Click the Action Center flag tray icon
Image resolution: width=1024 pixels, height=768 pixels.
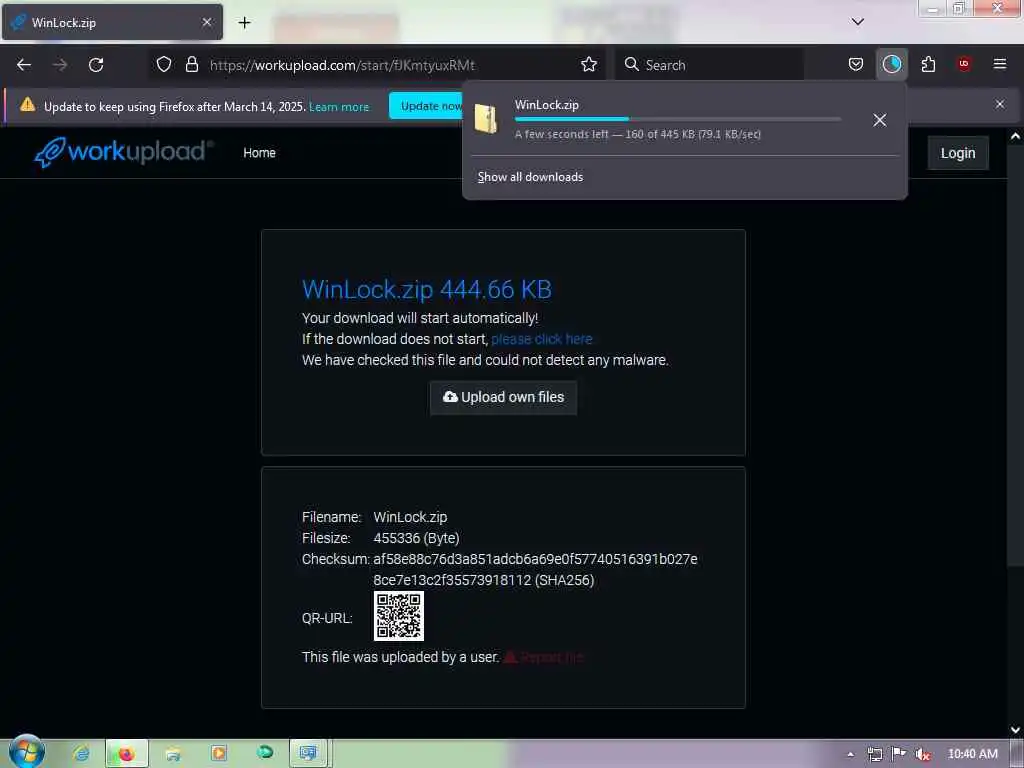tap(899, 754)
